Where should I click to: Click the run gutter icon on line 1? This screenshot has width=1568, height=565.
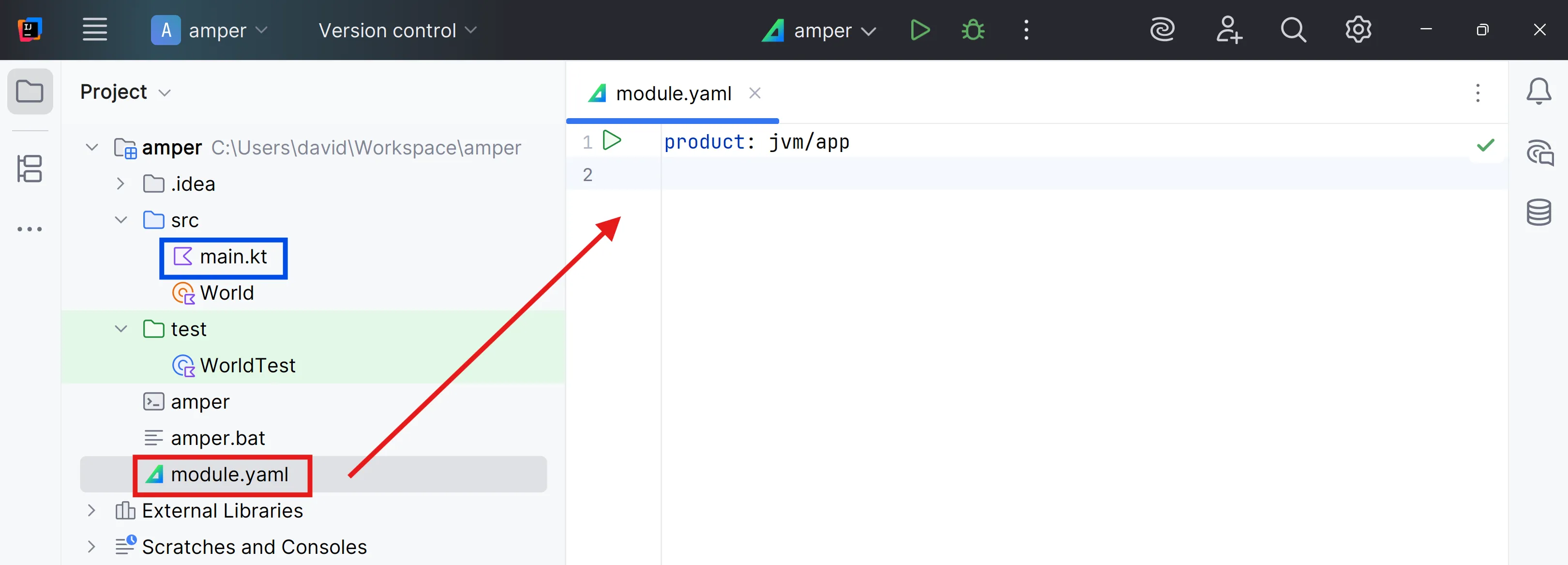click(611, 140)
